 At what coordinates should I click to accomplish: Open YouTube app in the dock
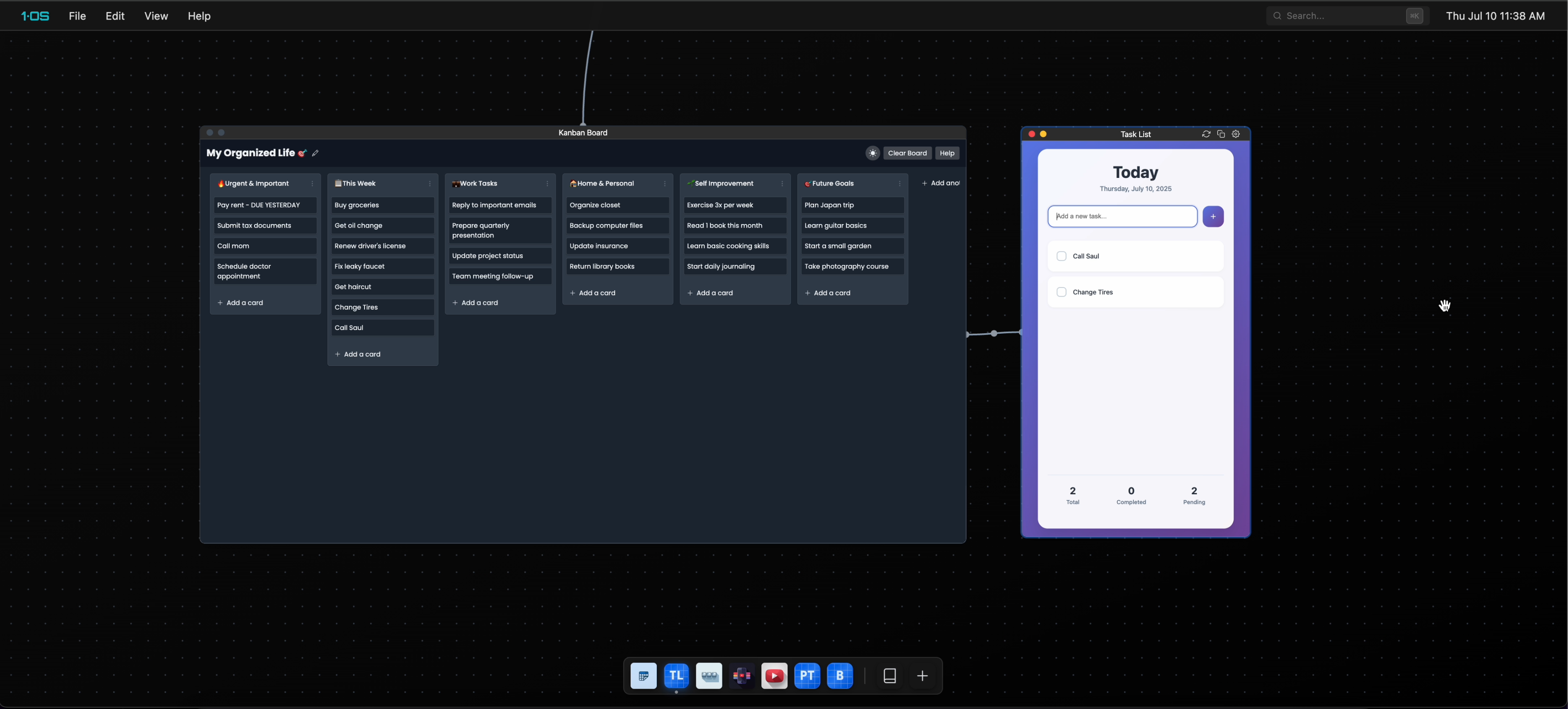click(774, 675)
